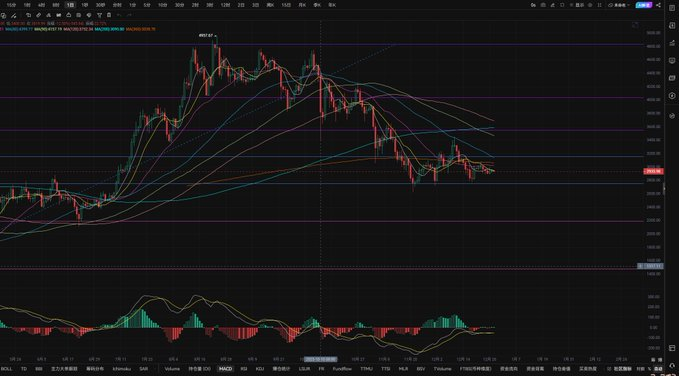Click the redo arrow in drawing toolbar
The height and width of the screenshot is (376, 679).
click(x=129, y=15)
